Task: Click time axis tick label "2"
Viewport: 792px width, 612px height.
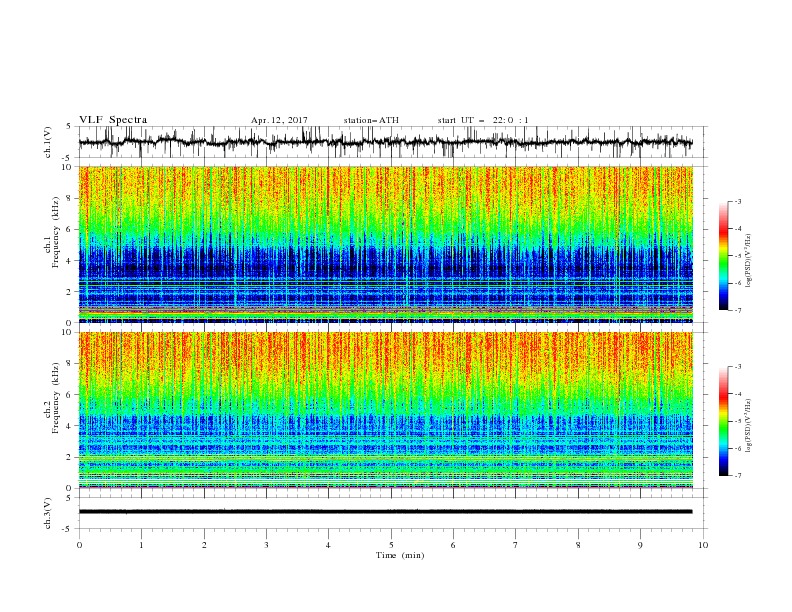Action: click(204, 545)
